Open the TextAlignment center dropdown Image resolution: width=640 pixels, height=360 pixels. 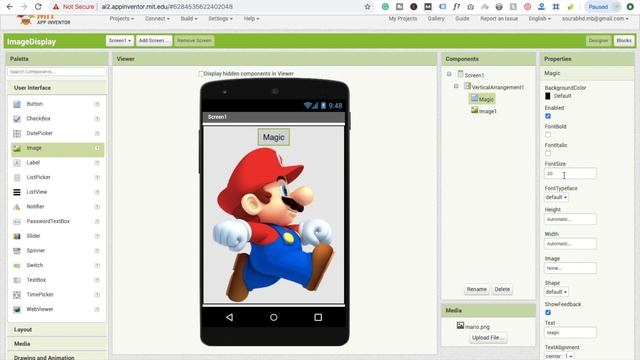coord(559,356)
